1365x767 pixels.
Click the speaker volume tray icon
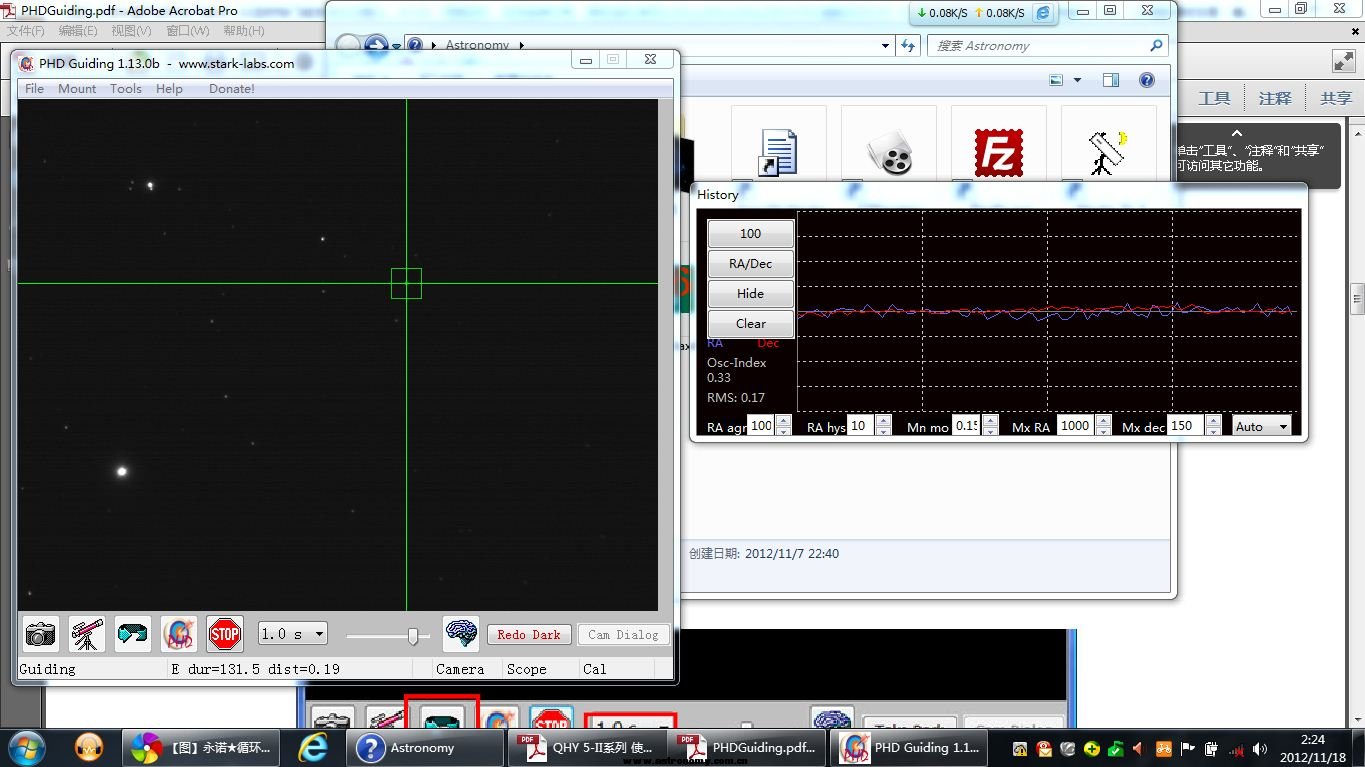1259,749
